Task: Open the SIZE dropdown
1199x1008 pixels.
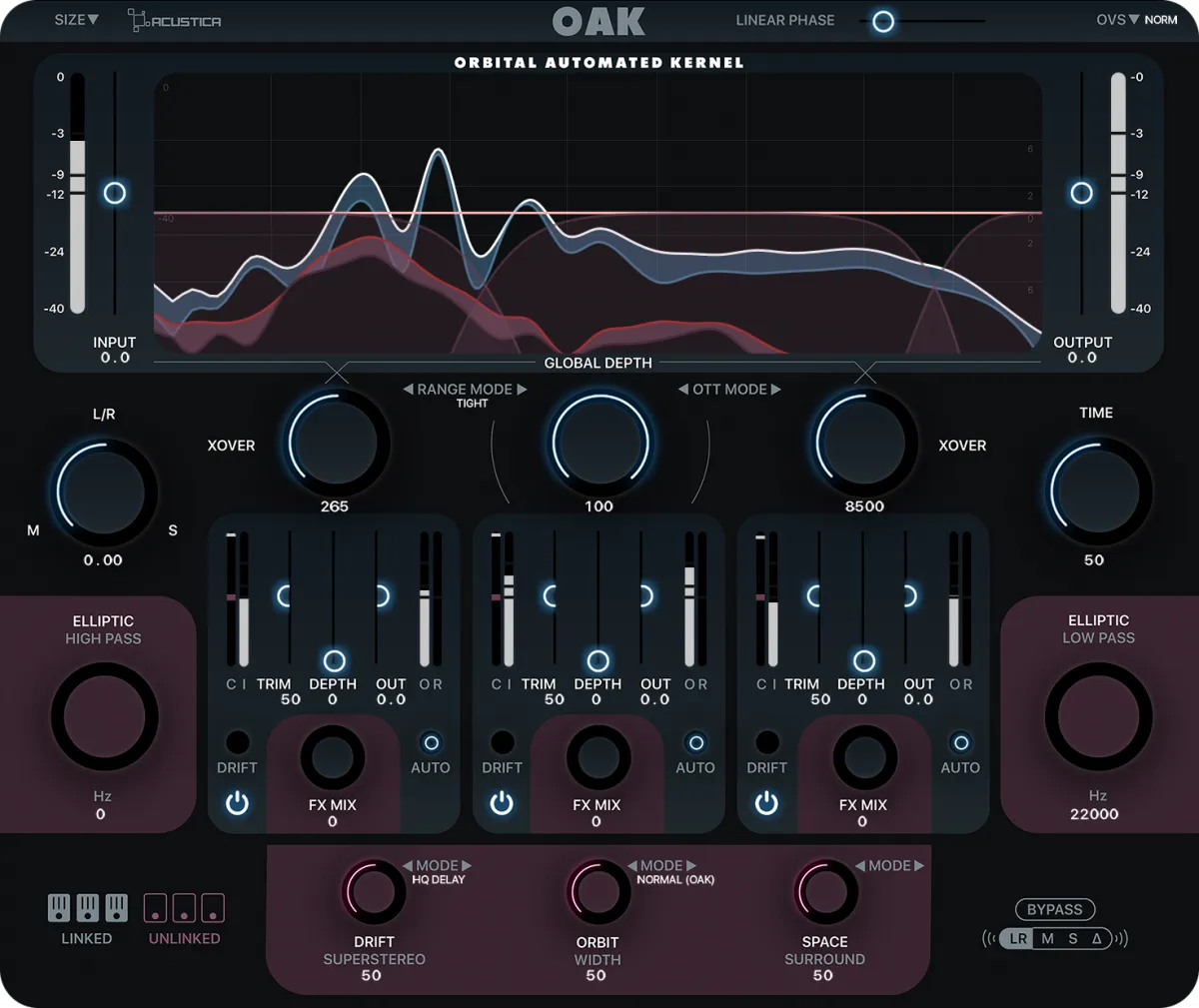Action: point(77,20)
